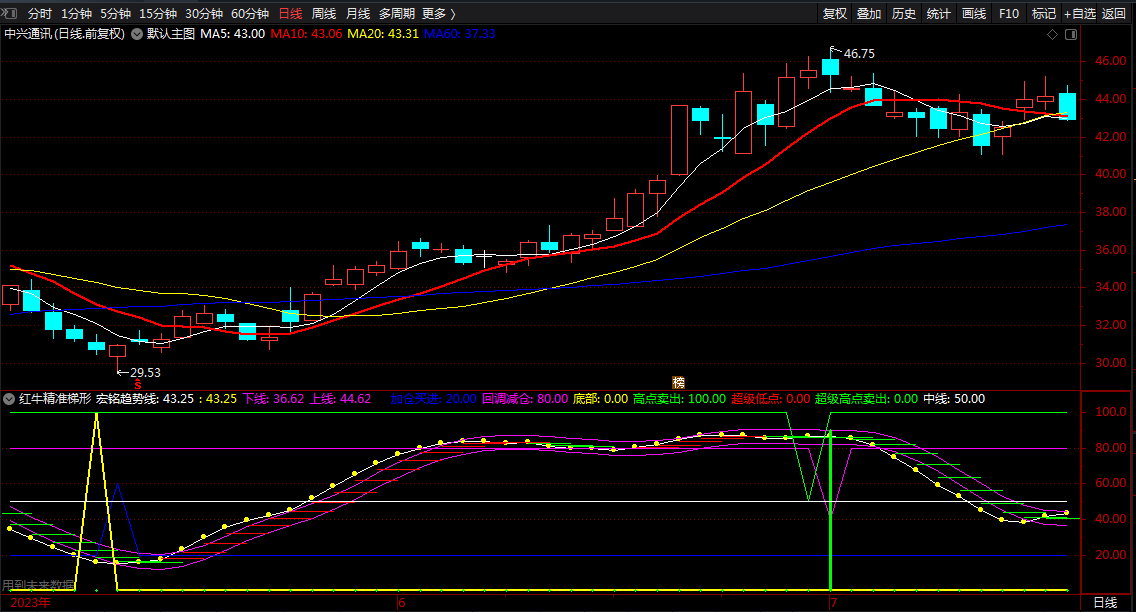Click the MA20: 43.31 label
Viewport: 1136px width, 612px height.
[383, 34]
